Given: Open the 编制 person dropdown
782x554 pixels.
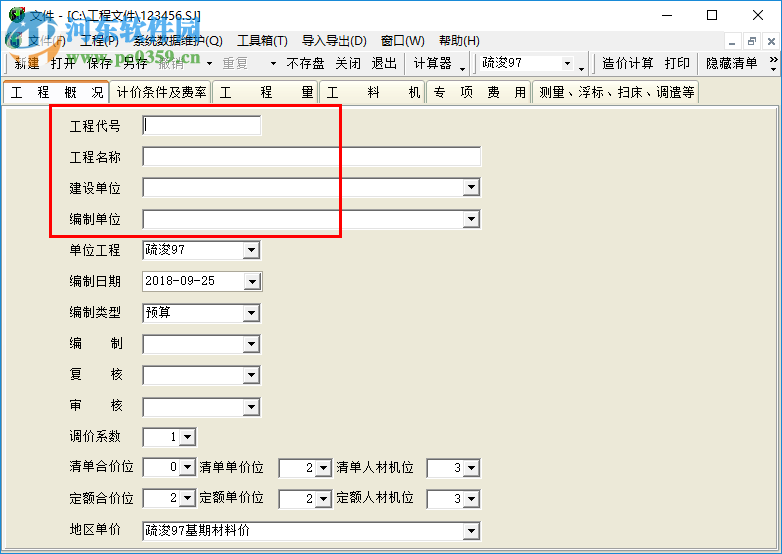Looking at the screenshot, I should pos(251,344).
